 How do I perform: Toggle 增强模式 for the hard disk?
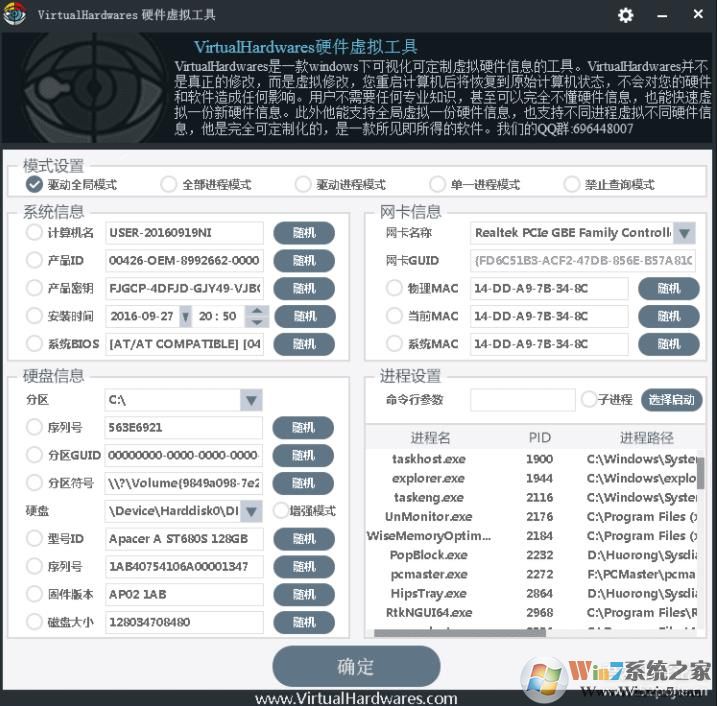(x=280, y=510)
